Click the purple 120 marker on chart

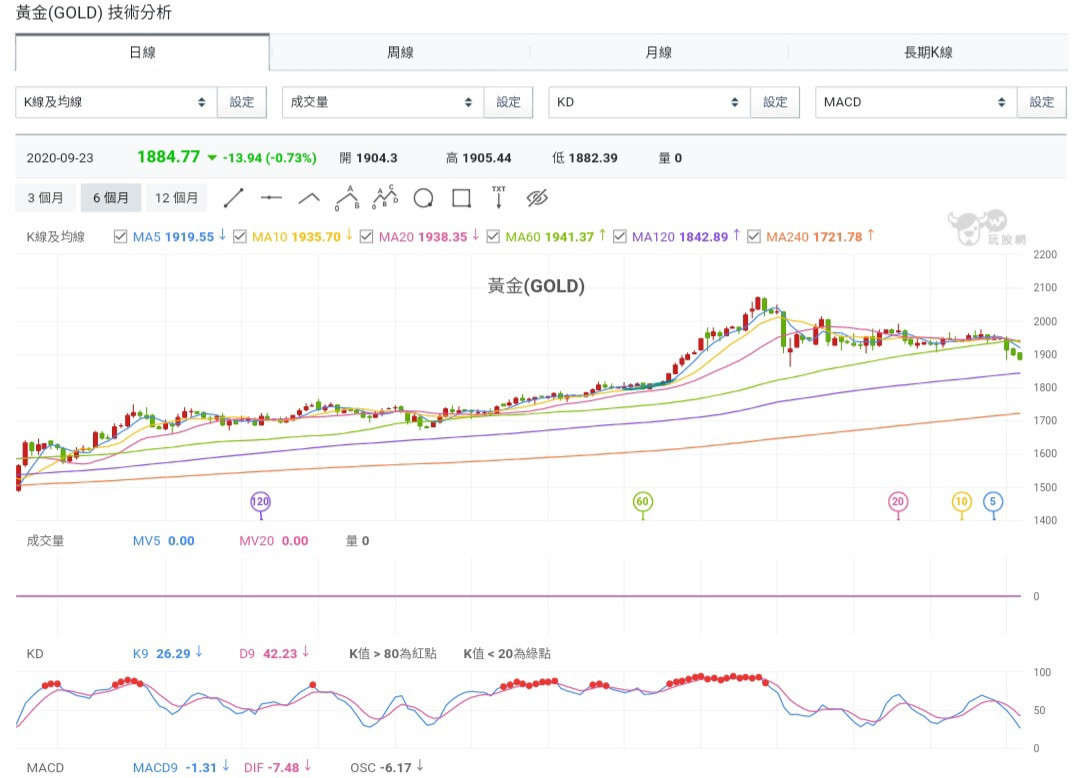[x=261, y=502]
